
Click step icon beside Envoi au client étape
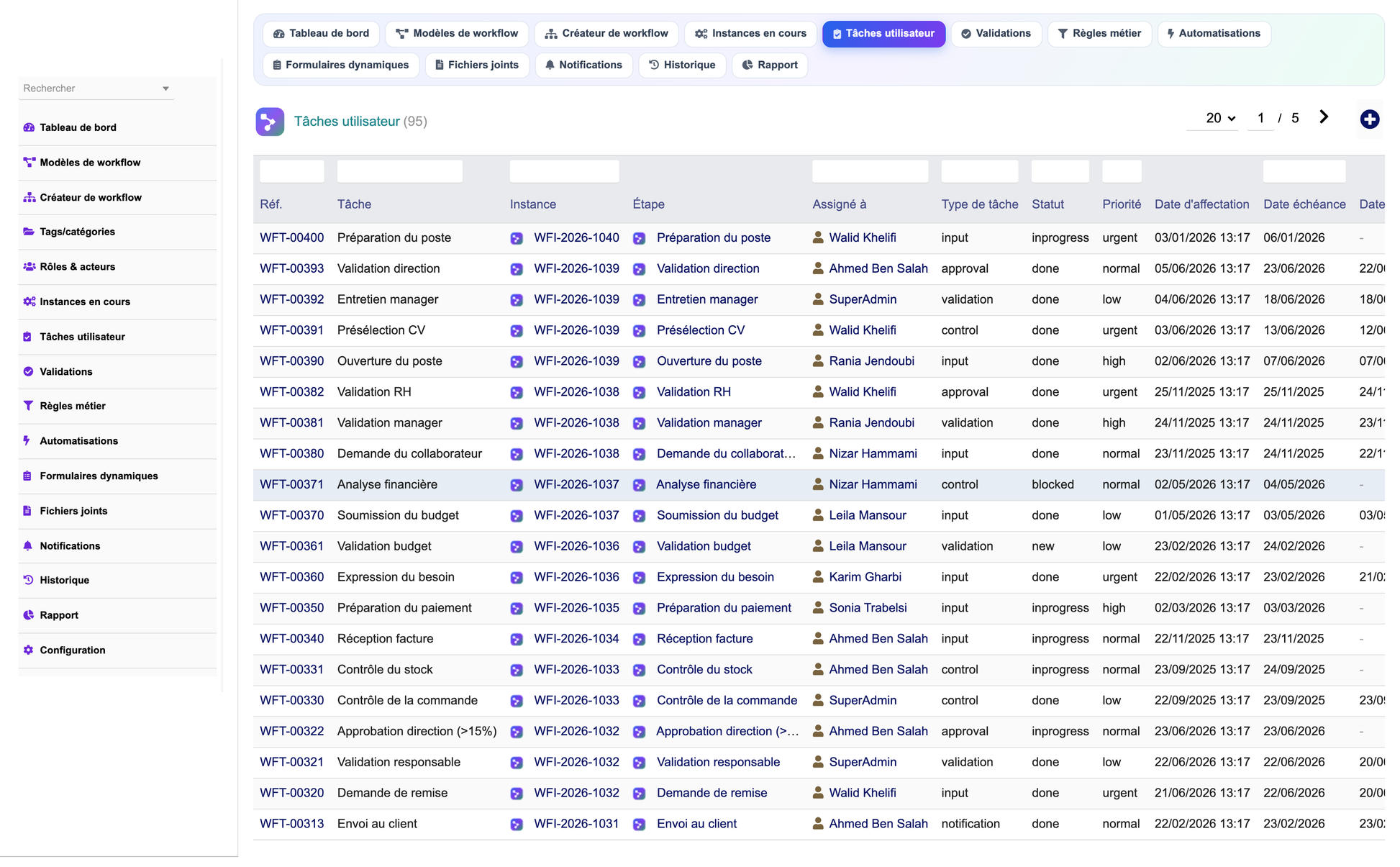[x=639, y=825]
